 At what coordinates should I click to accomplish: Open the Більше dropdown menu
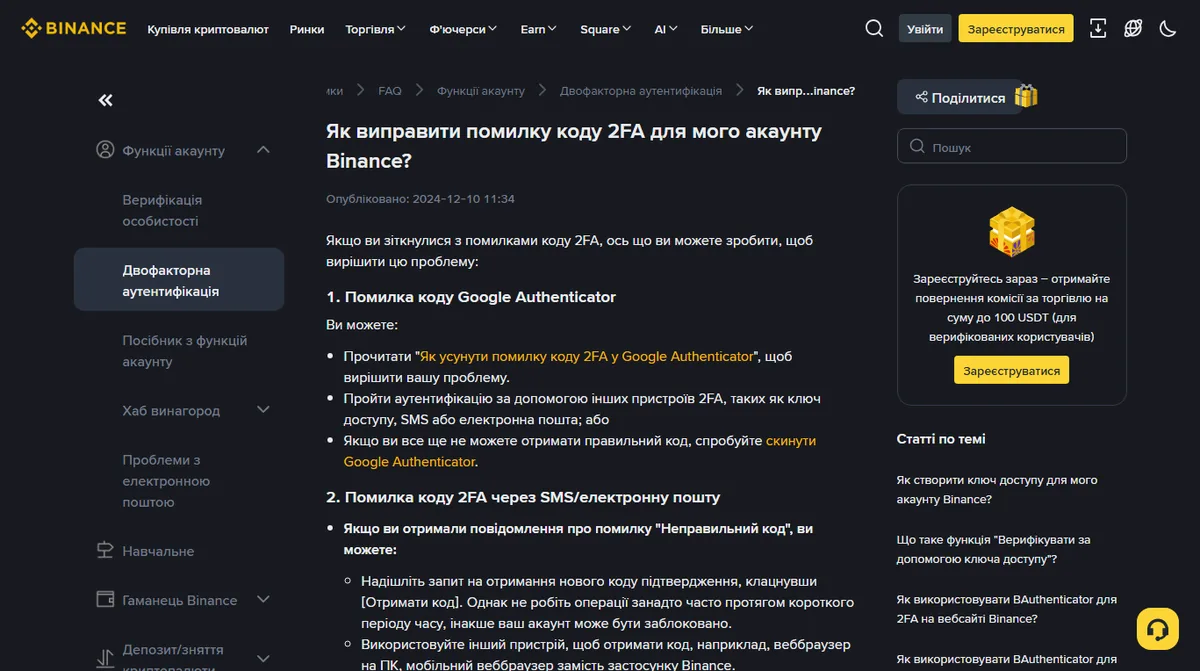click(727, 29)
